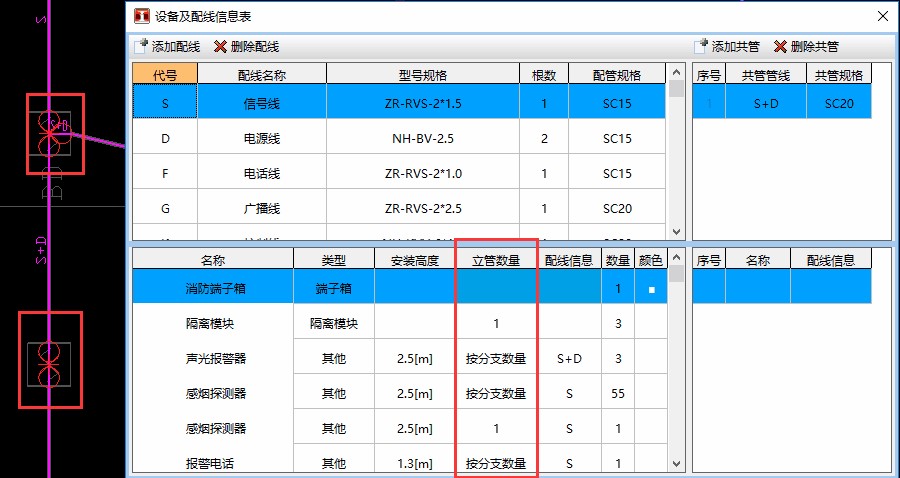Close the 设备及配线信息表 dialog
Image resolution: width=900 pixels, height=478 pixels.
coord(882,16)
